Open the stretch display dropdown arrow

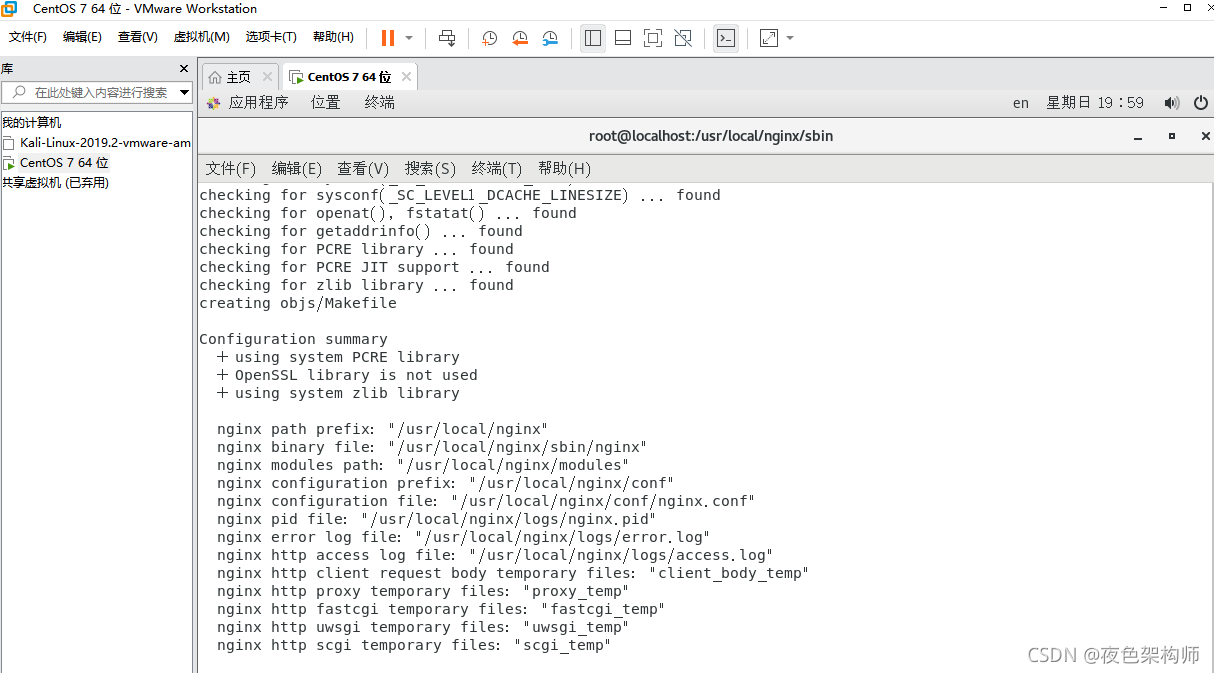(x=790, y=38)
